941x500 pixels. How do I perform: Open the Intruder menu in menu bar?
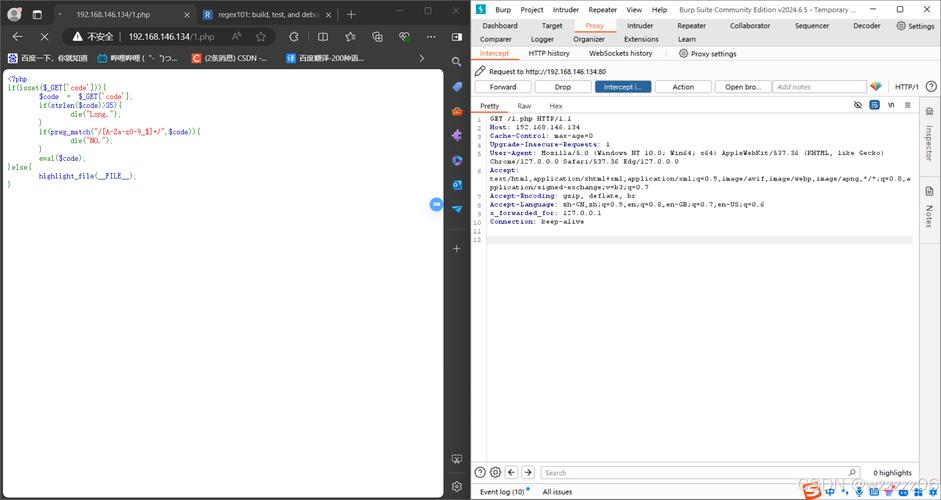coord(566,10)
